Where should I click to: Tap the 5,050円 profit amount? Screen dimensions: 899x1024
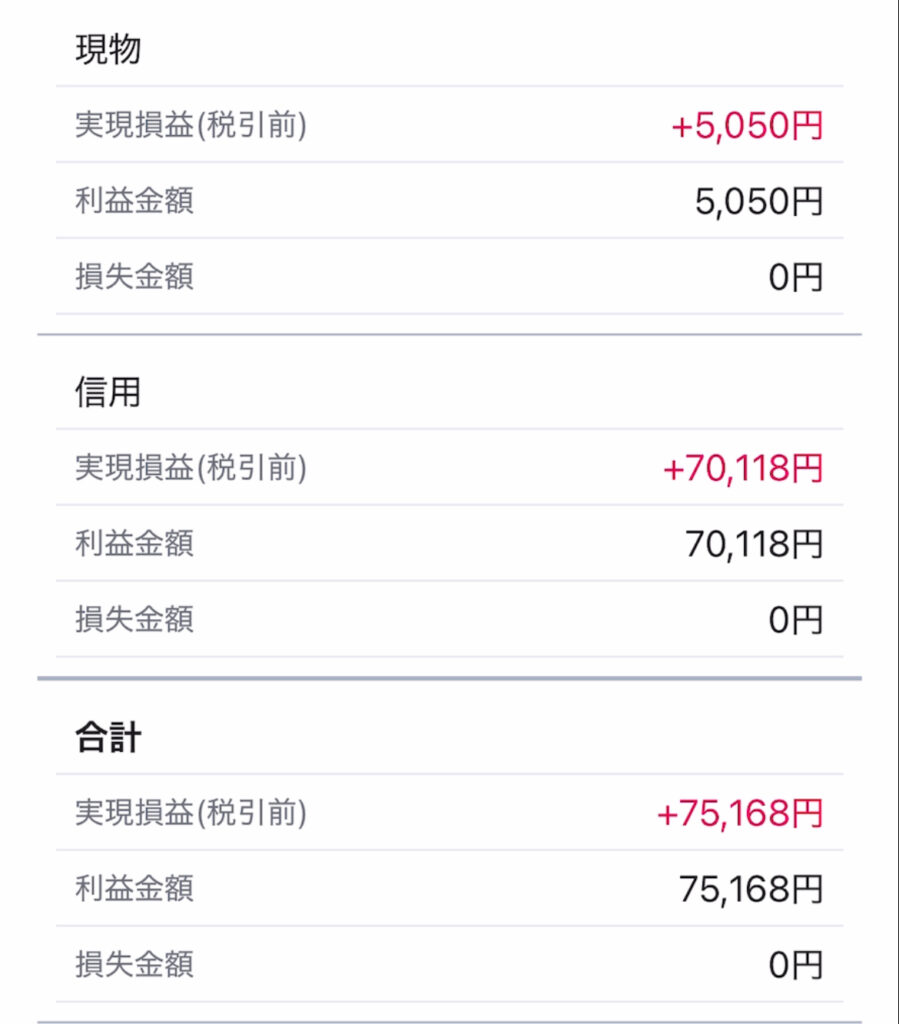(x=759, y=201)
